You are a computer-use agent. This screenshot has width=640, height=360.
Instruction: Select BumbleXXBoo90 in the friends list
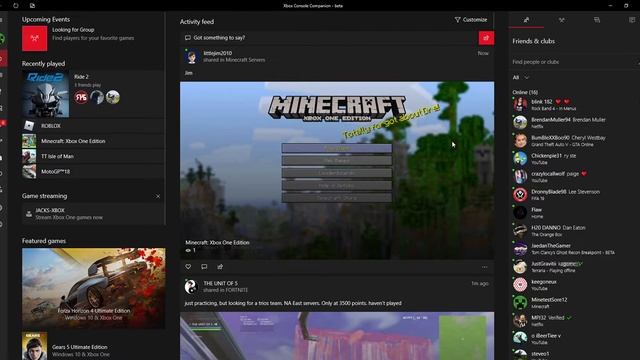(573, 140)
